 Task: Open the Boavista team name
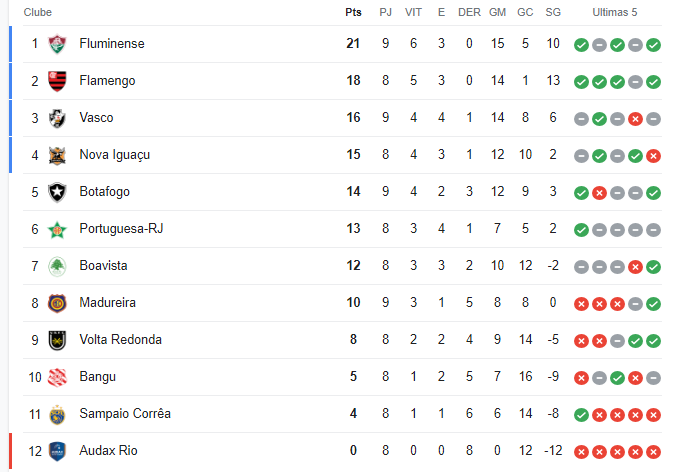[103, 266]
